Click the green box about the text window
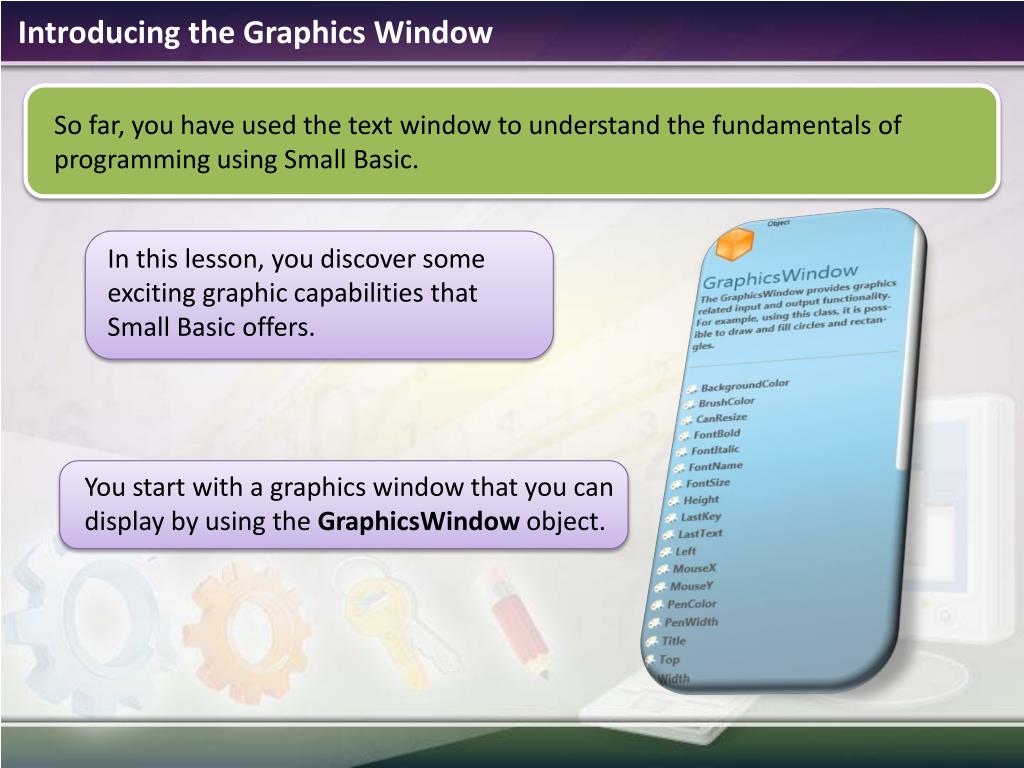 (512, 141)
